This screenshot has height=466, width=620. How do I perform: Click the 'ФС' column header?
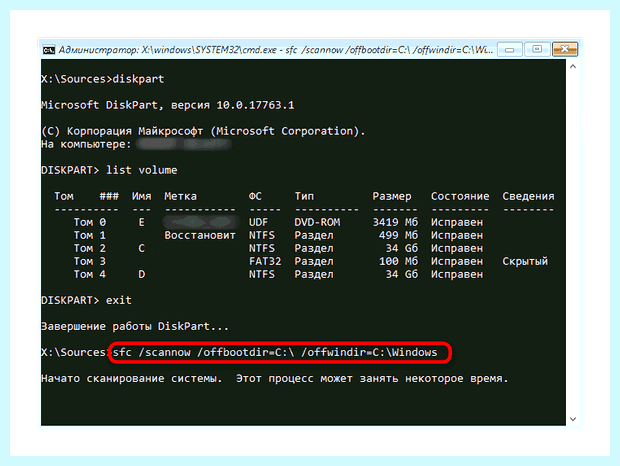click(255, 196)
